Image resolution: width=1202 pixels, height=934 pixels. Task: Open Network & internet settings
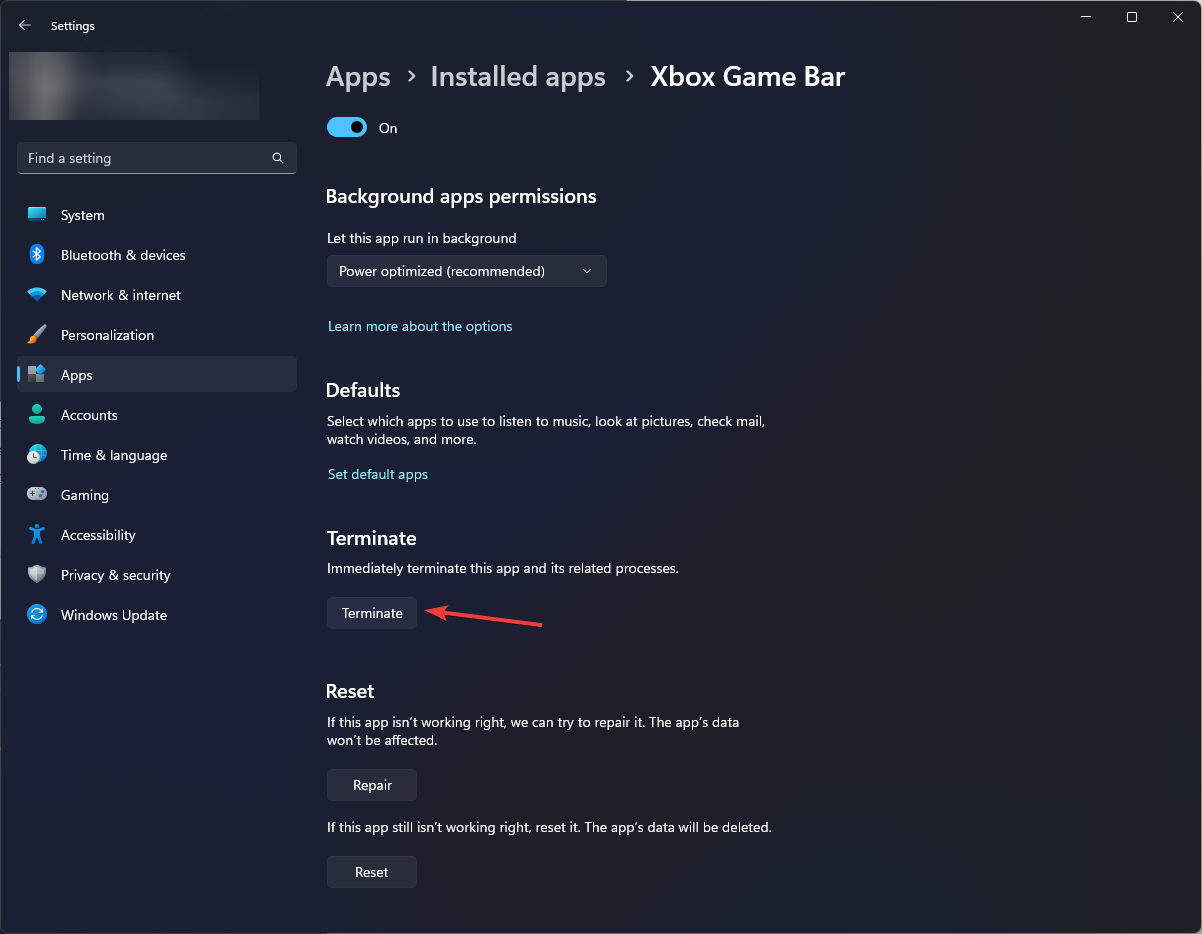[x=157, y=295]
